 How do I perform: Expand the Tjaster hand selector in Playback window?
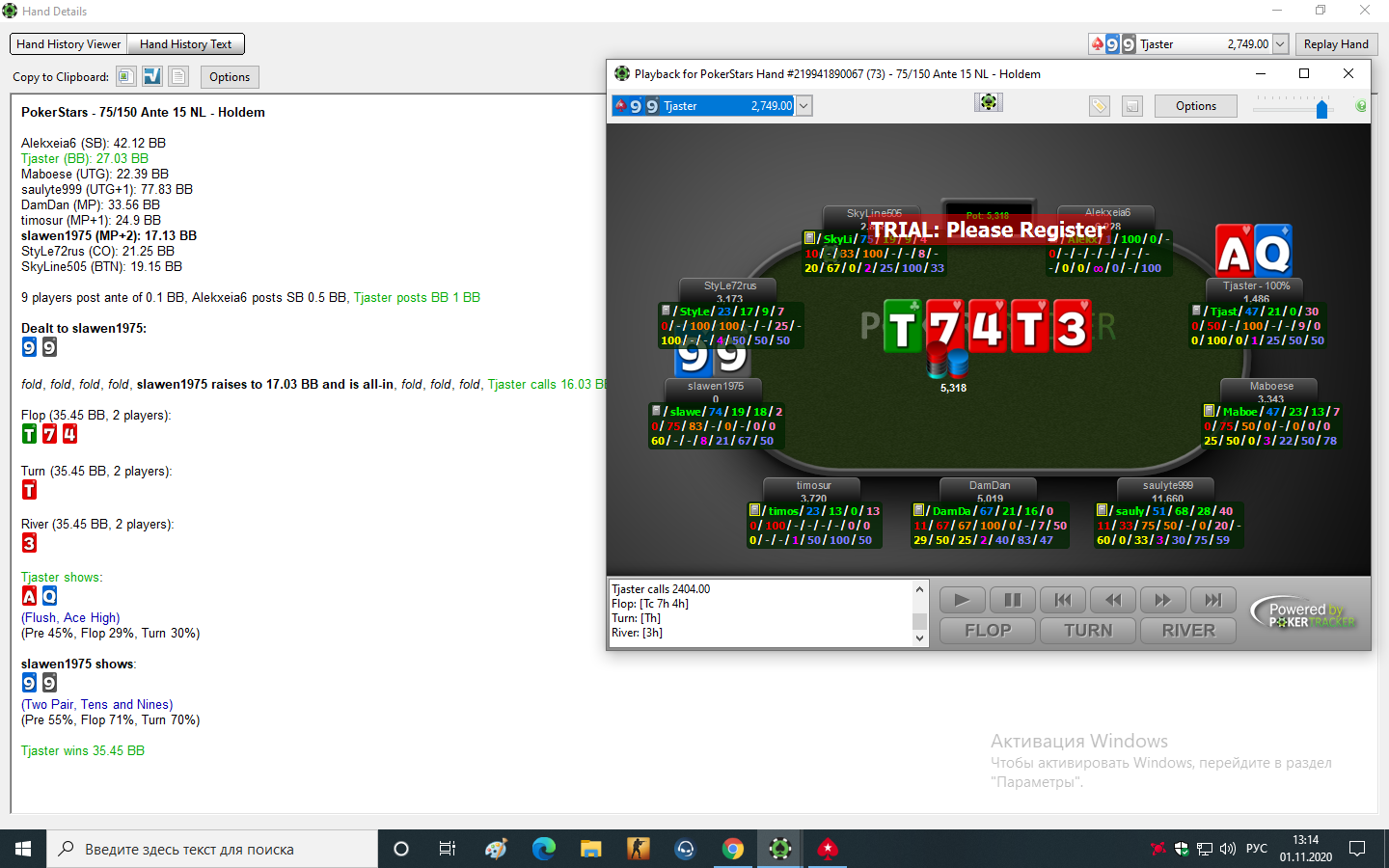803,106
